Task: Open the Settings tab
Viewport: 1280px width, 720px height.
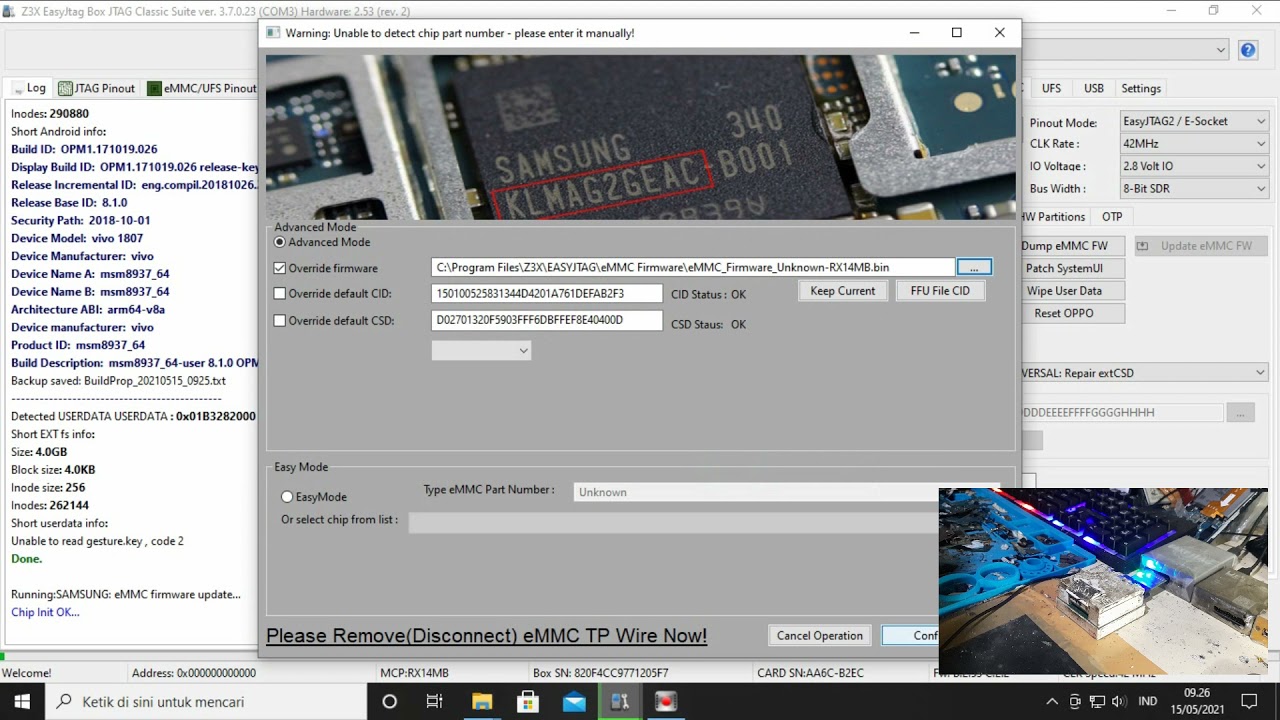Action: coord(1141,88)
